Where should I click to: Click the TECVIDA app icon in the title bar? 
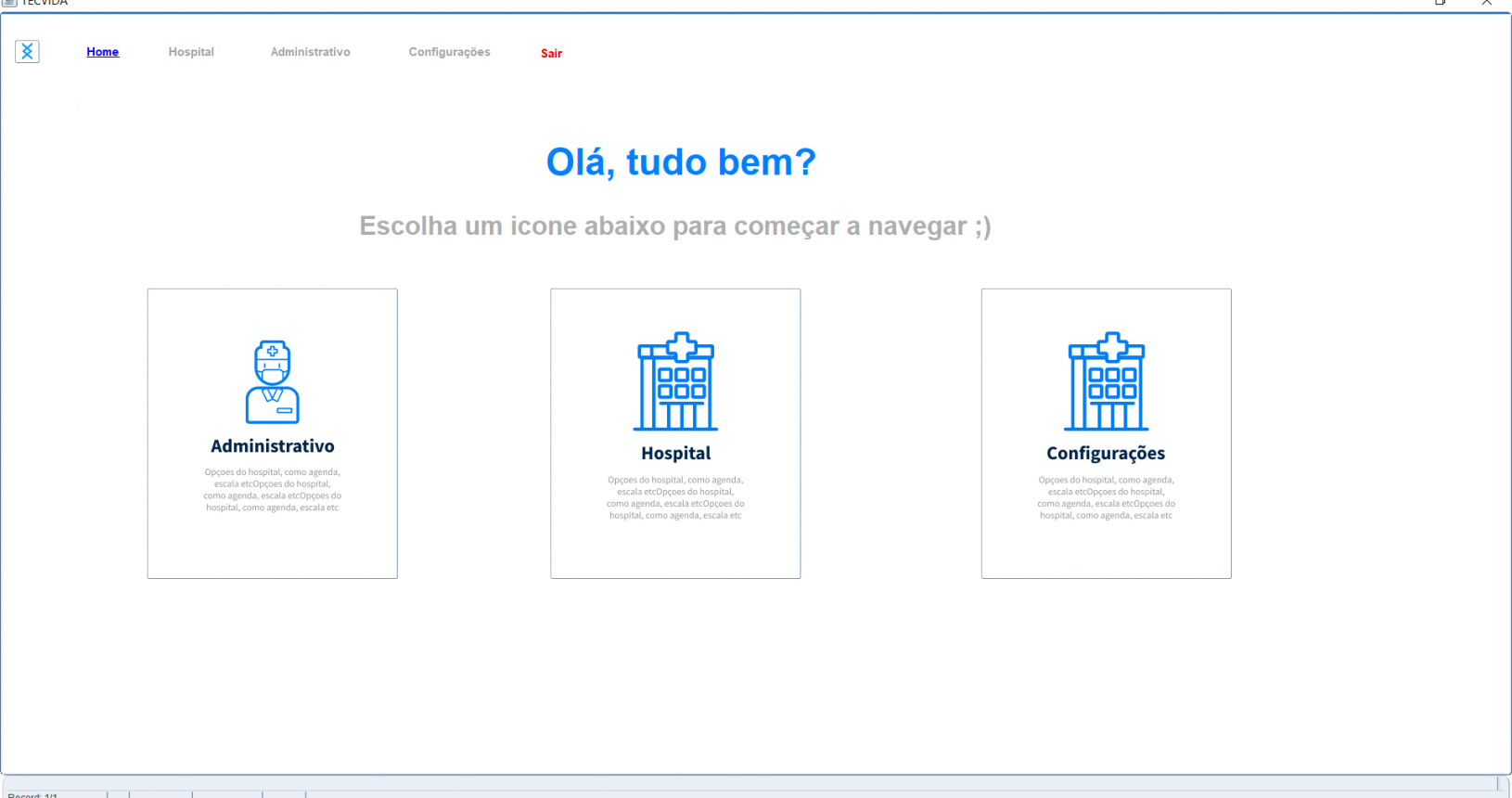coord(9,3)
